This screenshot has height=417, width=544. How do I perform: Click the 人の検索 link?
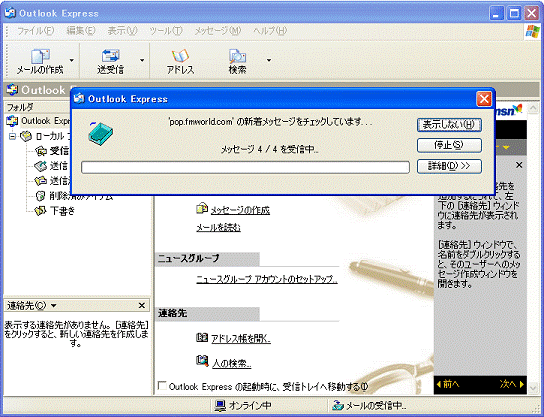click(x=231, y=363)
